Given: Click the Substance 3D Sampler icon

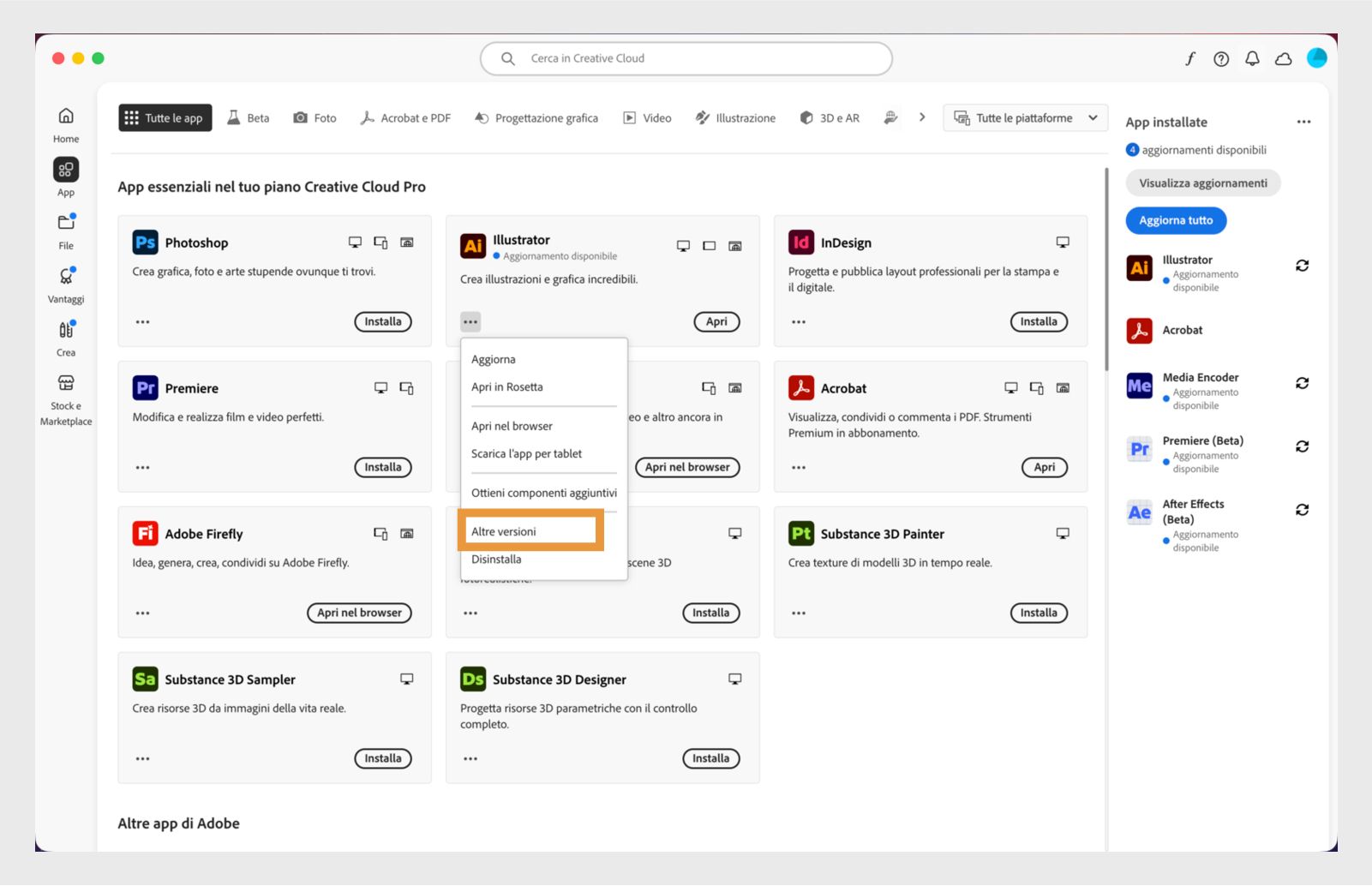Looking at the screenshot, I should click(145, 679).
